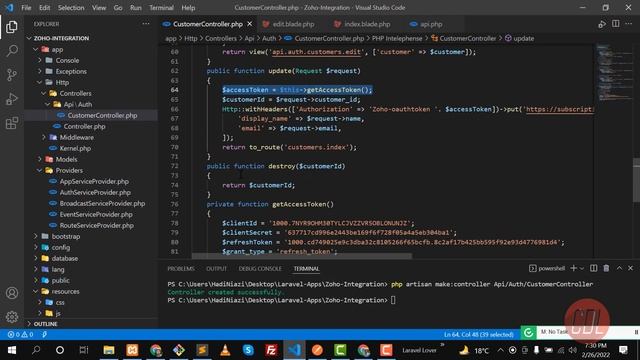This screenshot has height=360, width=640.
Task: Open terminal launch profile dropdown arrow
Action: [582, 268]
